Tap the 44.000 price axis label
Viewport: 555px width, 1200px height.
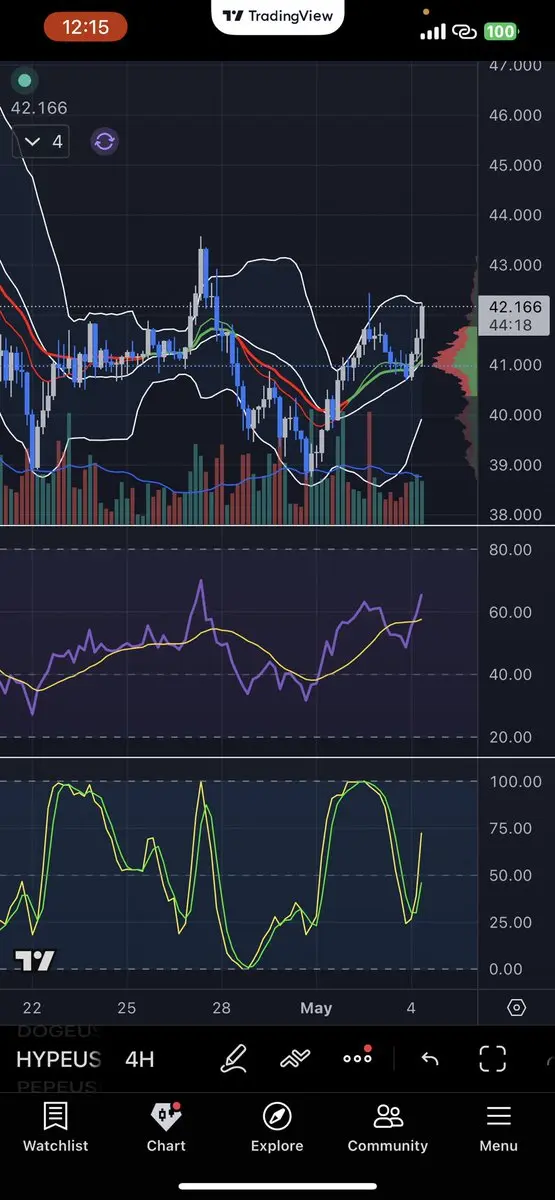click(516, 215)
